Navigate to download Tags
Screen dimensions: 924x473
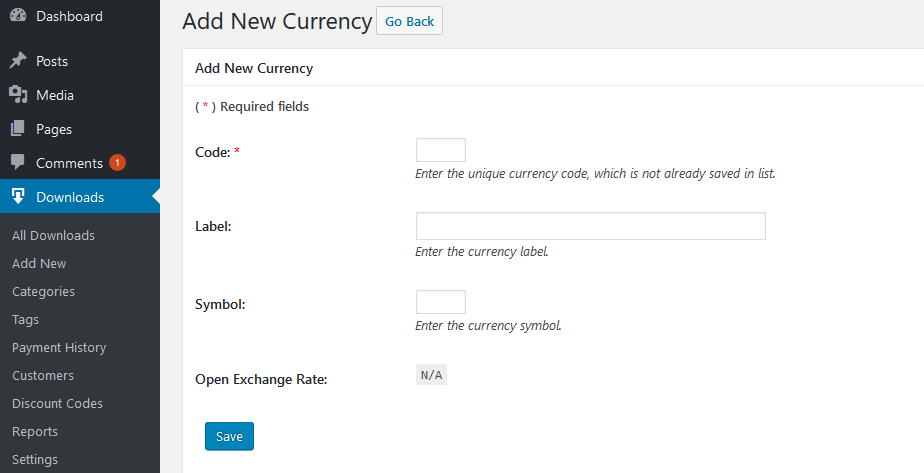(26, 320)
